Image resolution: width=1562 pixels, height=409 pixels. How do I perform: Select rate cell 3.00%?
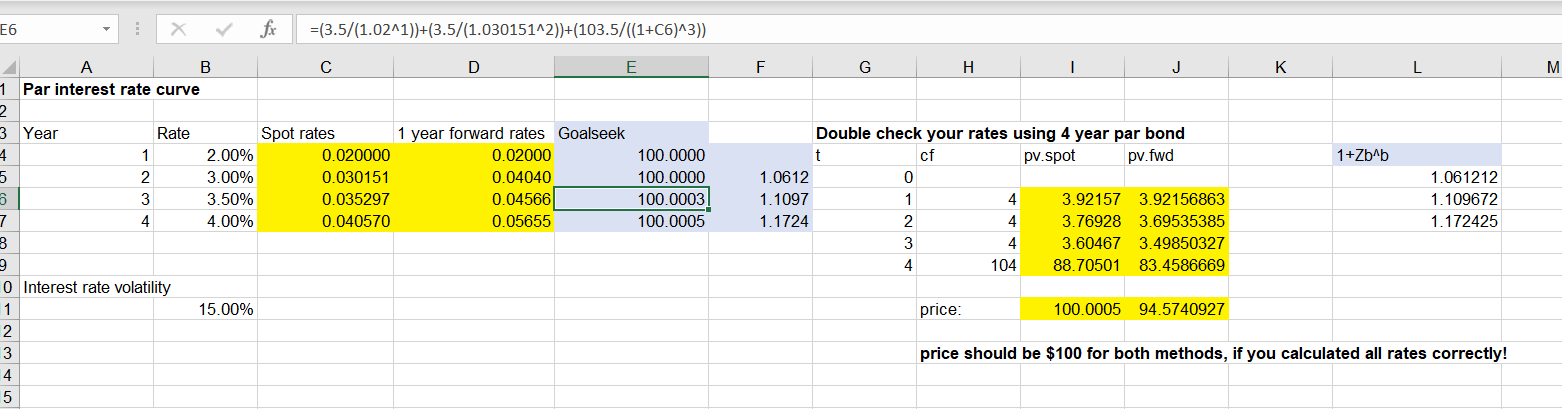click(x=205, y=177)
